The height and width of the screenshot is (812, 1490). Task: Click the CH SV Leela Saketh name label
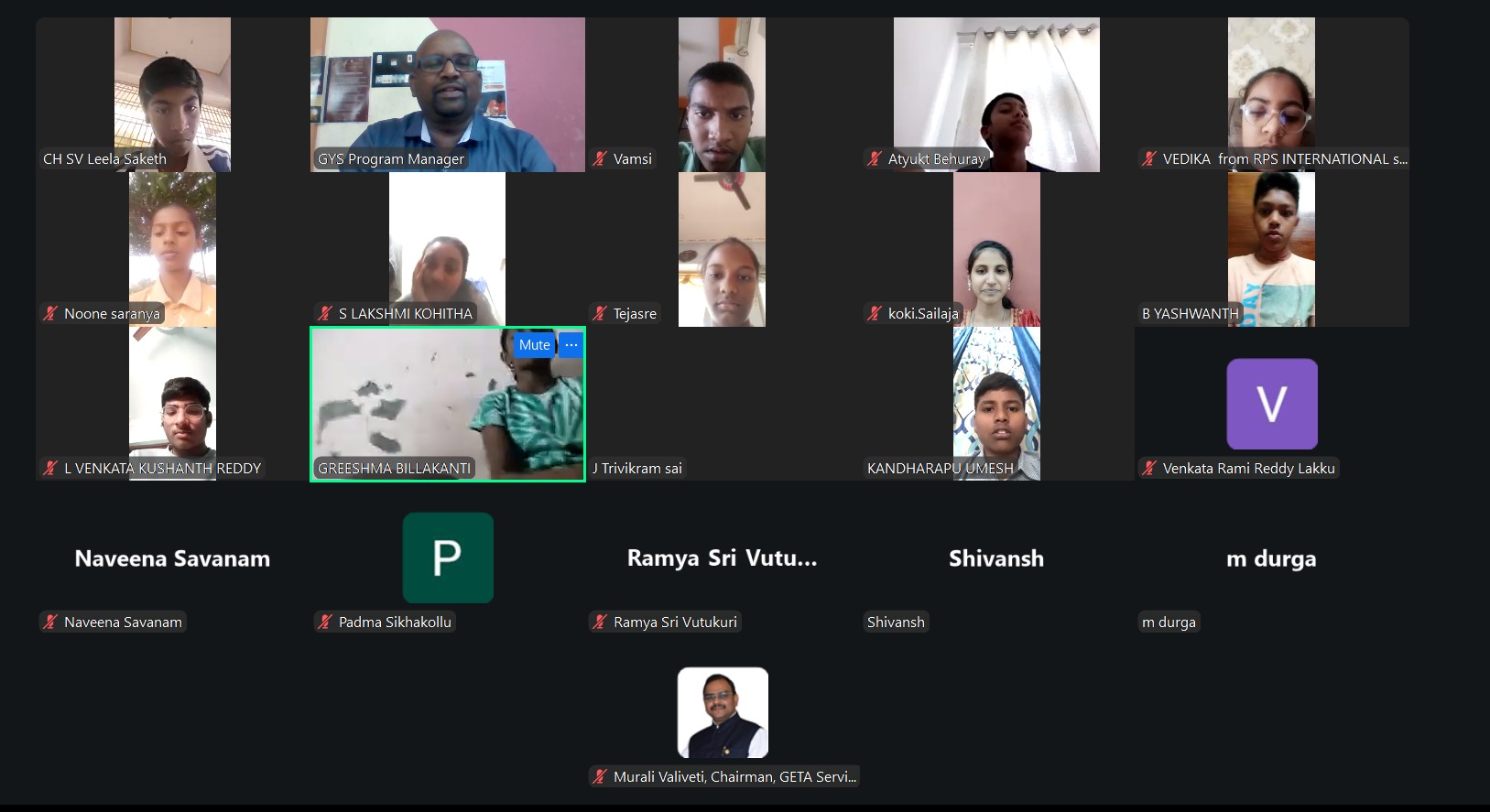(104, 158)
